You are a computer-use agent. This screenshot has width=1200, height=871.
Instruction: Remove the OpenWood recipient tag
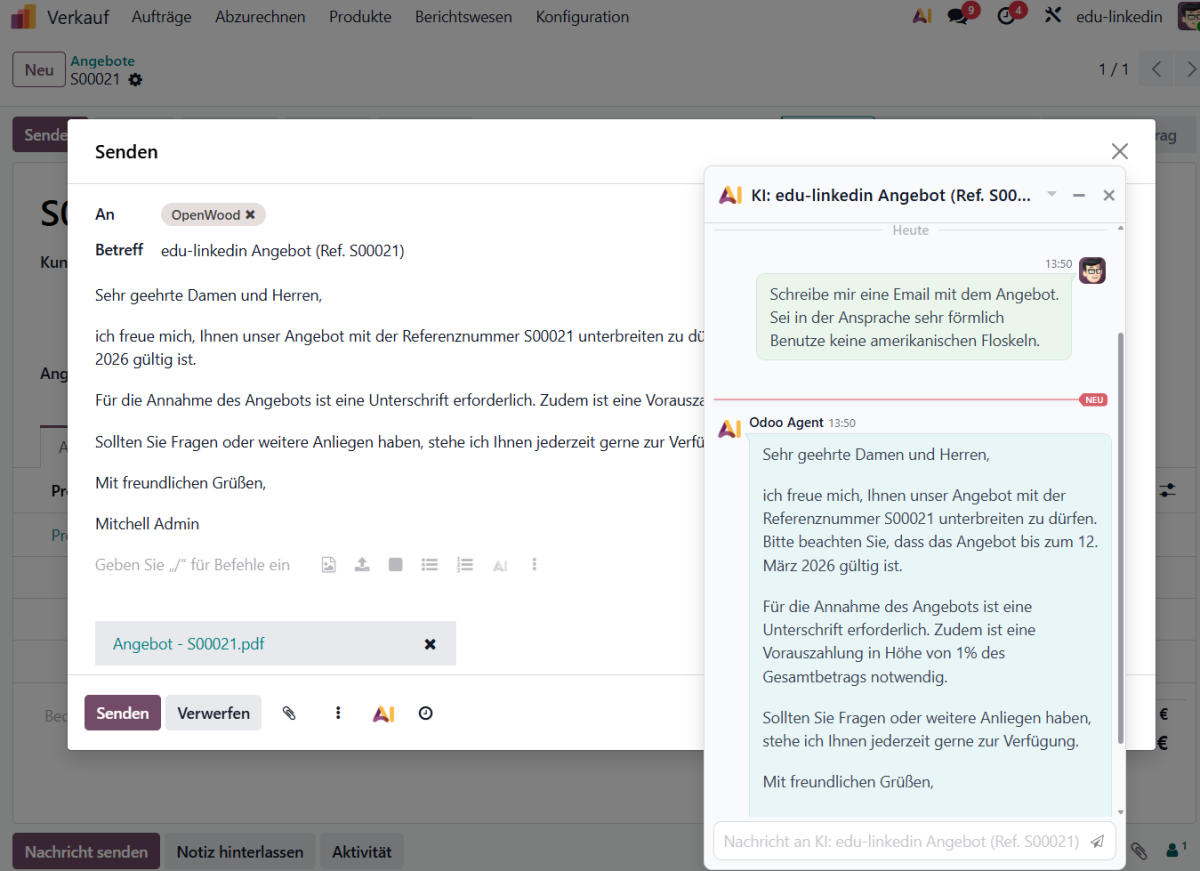[250, 215]
